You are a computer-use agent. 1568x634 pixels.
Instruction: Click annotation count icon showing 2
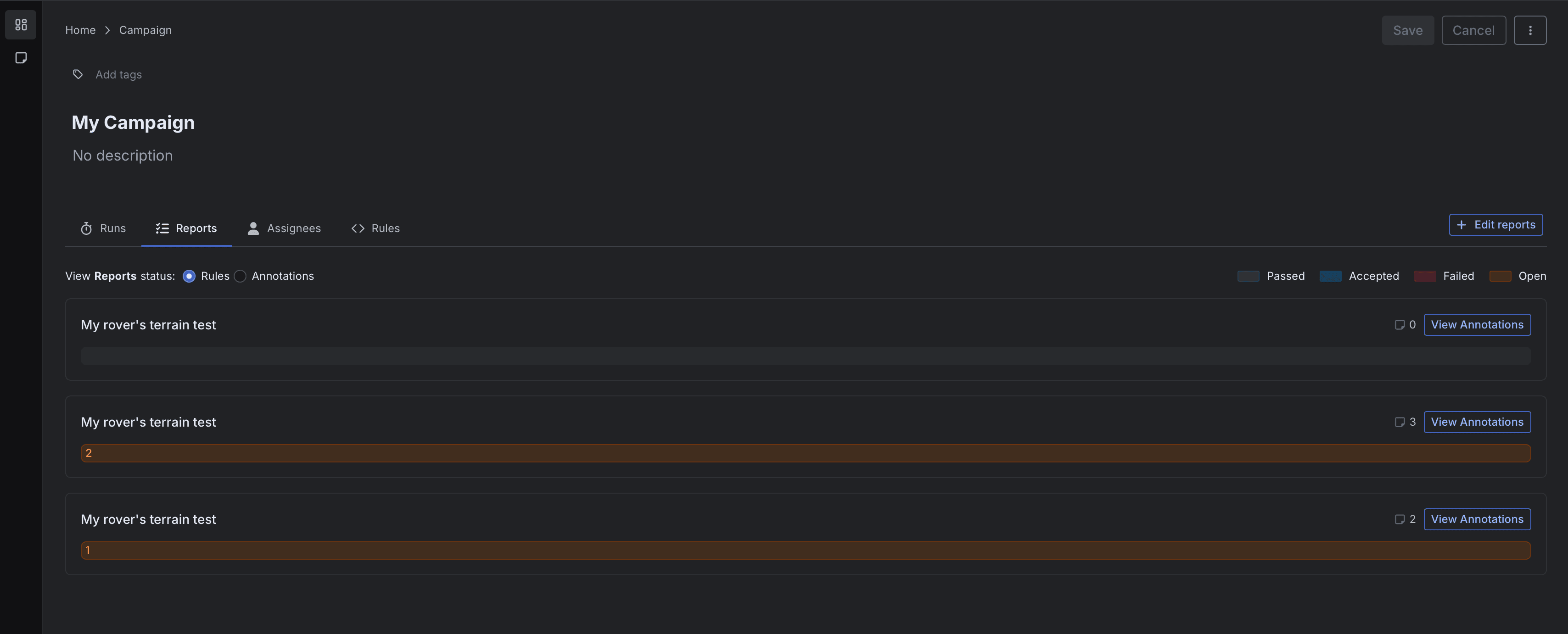(x=1400, y=520)
